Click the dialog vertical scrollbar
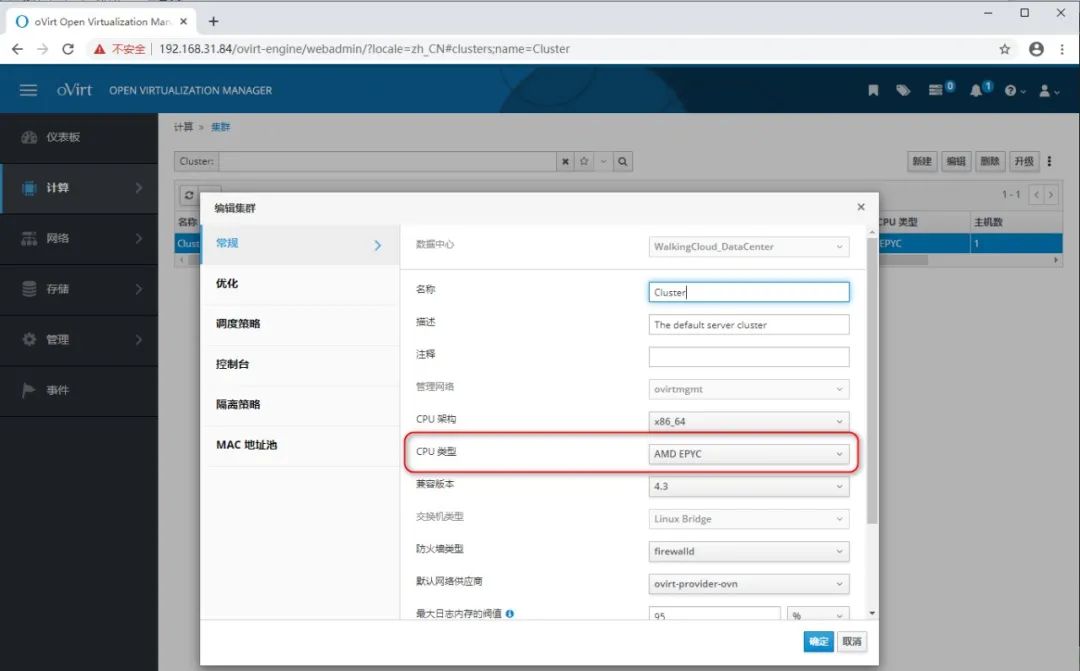The width and height of the screenshot is (1080, 671). [x=872, y=380]
